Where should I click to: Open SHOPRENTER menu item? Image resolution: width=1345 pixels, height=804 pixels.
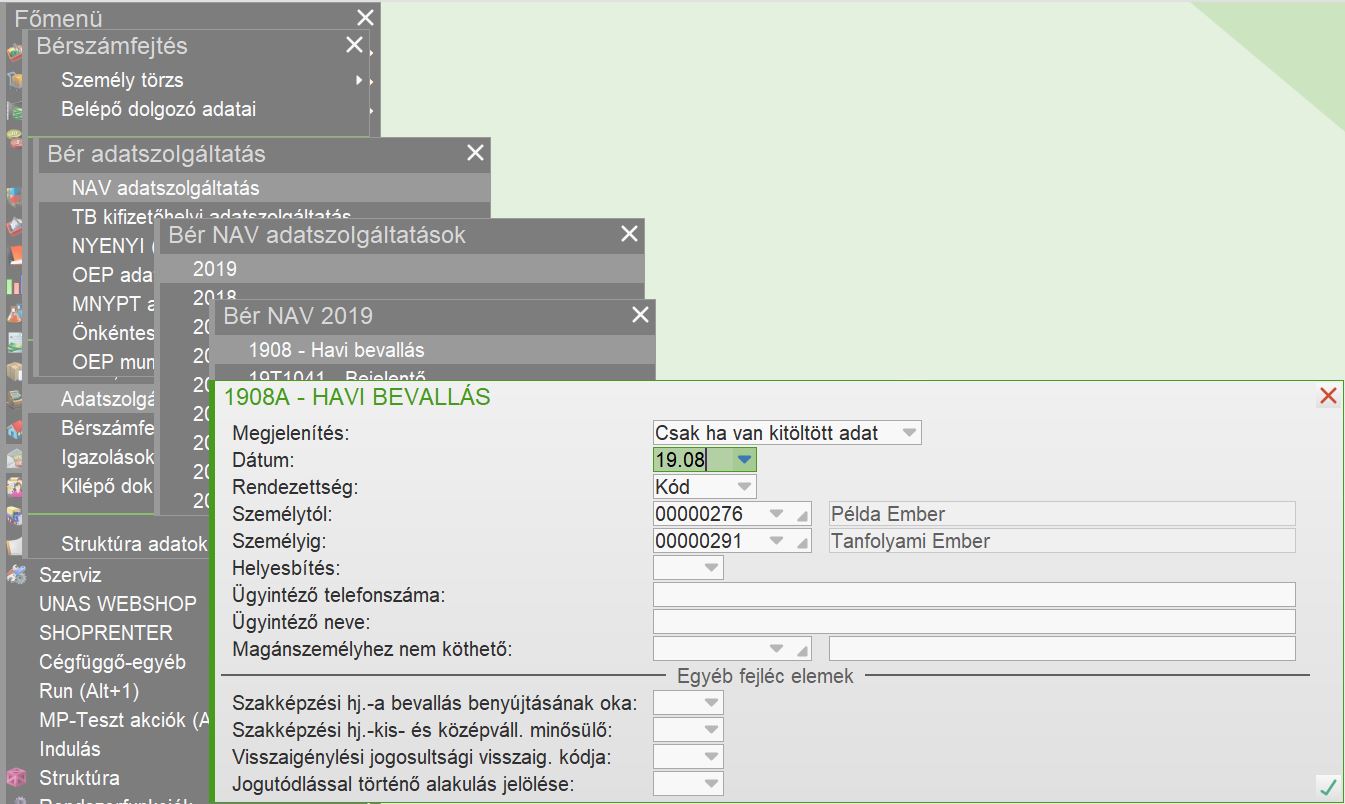pos(106,633)
